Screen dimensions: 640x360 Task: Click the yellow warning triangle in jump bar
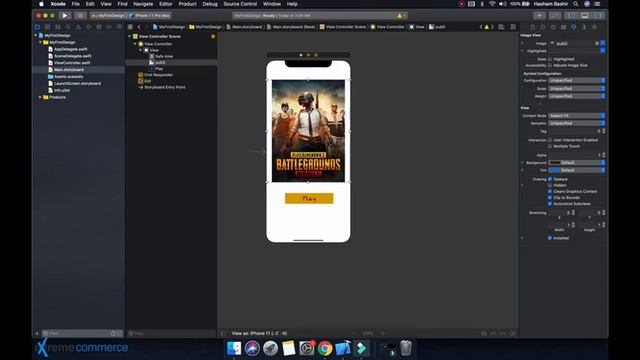pos(487,27)
